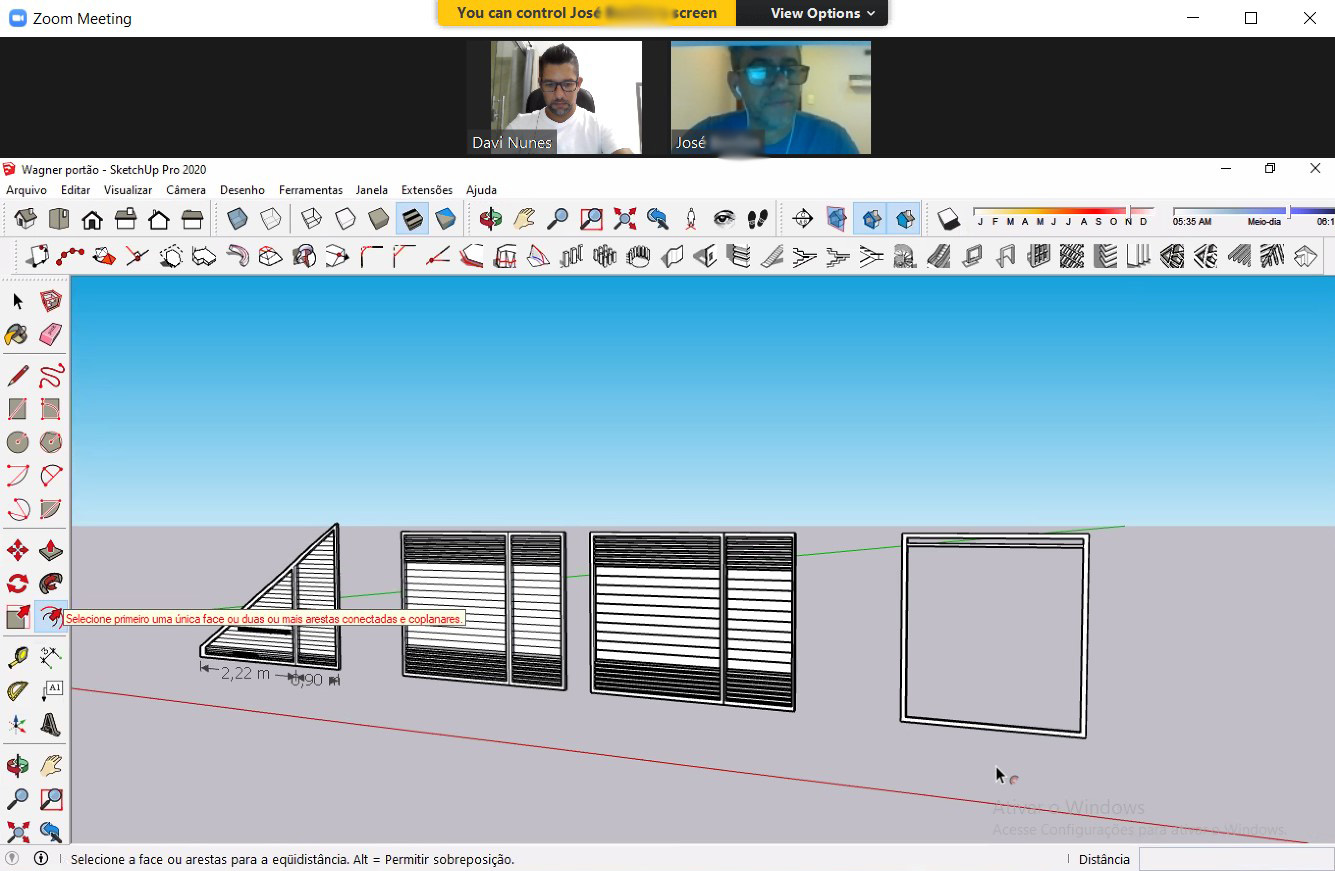Click the geolocation button in the status bar
The width and height of the screenshot is (1335, 871).
[10, 858]
